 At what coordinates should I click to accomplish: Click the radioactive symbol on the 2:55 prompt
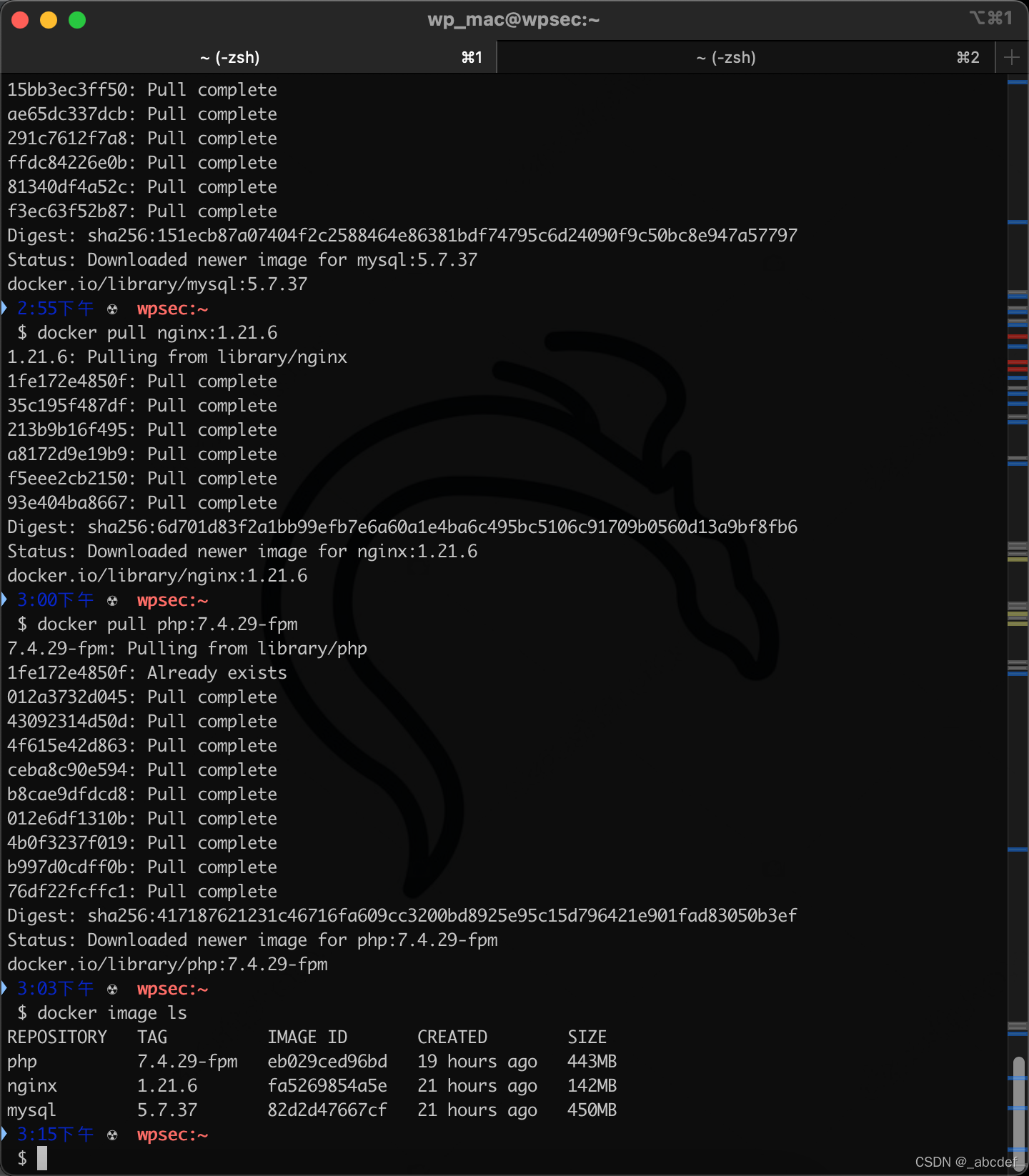click(x=112, y=309)
